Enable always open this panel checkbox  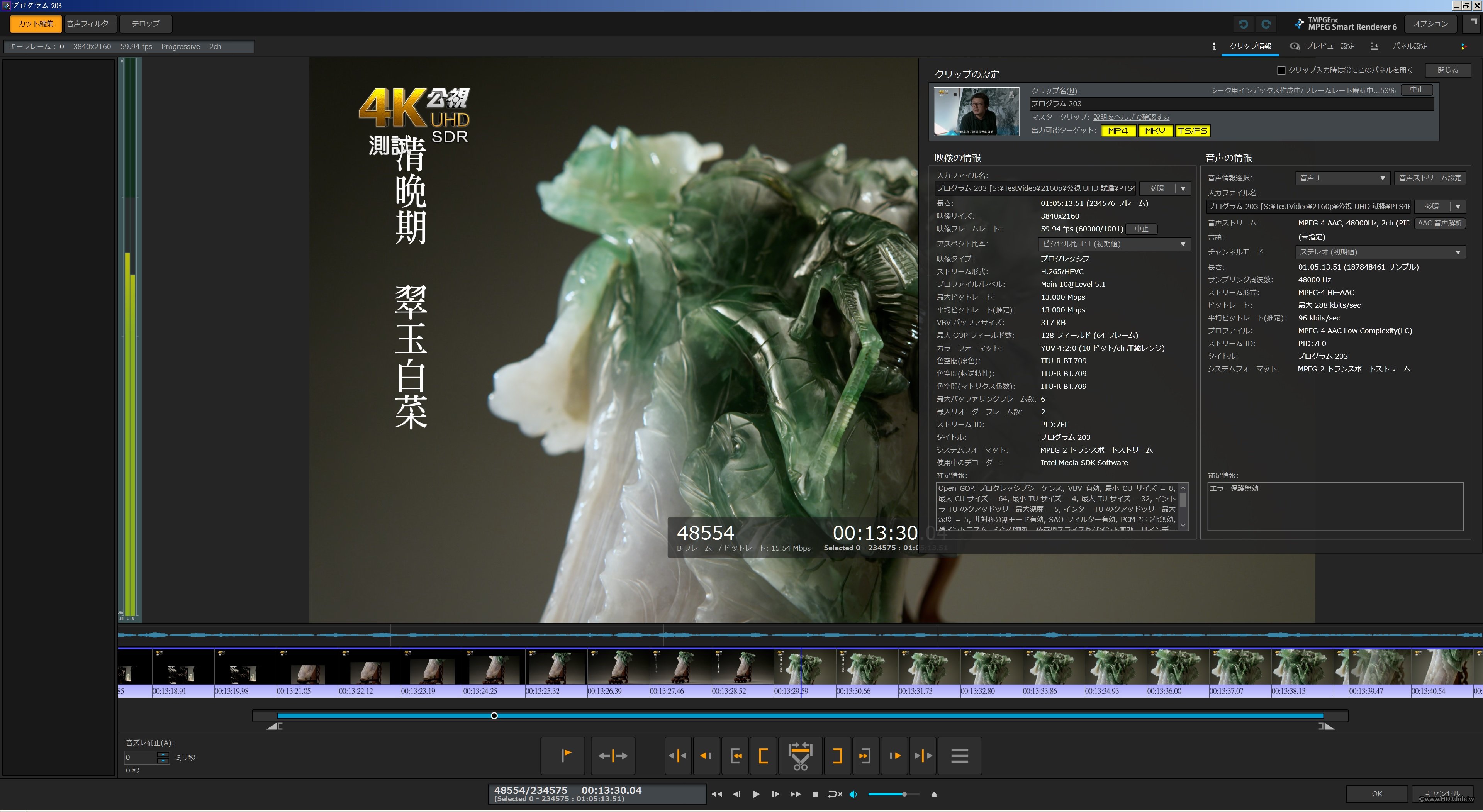pos(1281,70)
